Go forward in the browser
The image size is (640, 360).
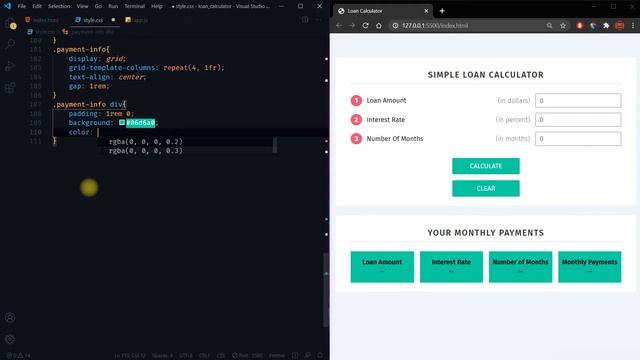point(352,25)
